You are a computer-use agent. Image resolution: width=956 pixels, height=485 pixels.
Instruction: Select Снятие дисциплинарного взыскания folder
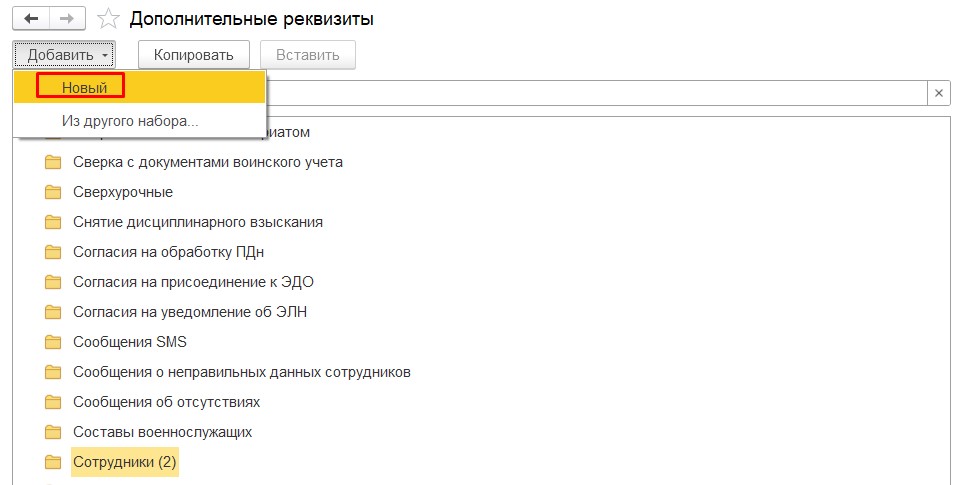pyautogui.click(x=198, y=222)
